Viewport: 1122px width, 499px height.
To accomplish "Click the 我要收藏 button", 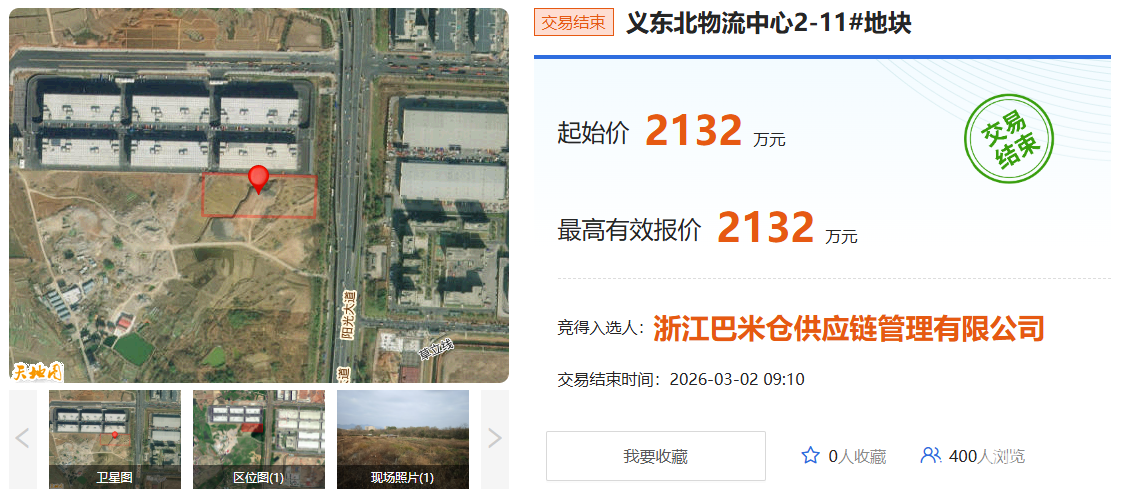I will [x=655, y=456].
